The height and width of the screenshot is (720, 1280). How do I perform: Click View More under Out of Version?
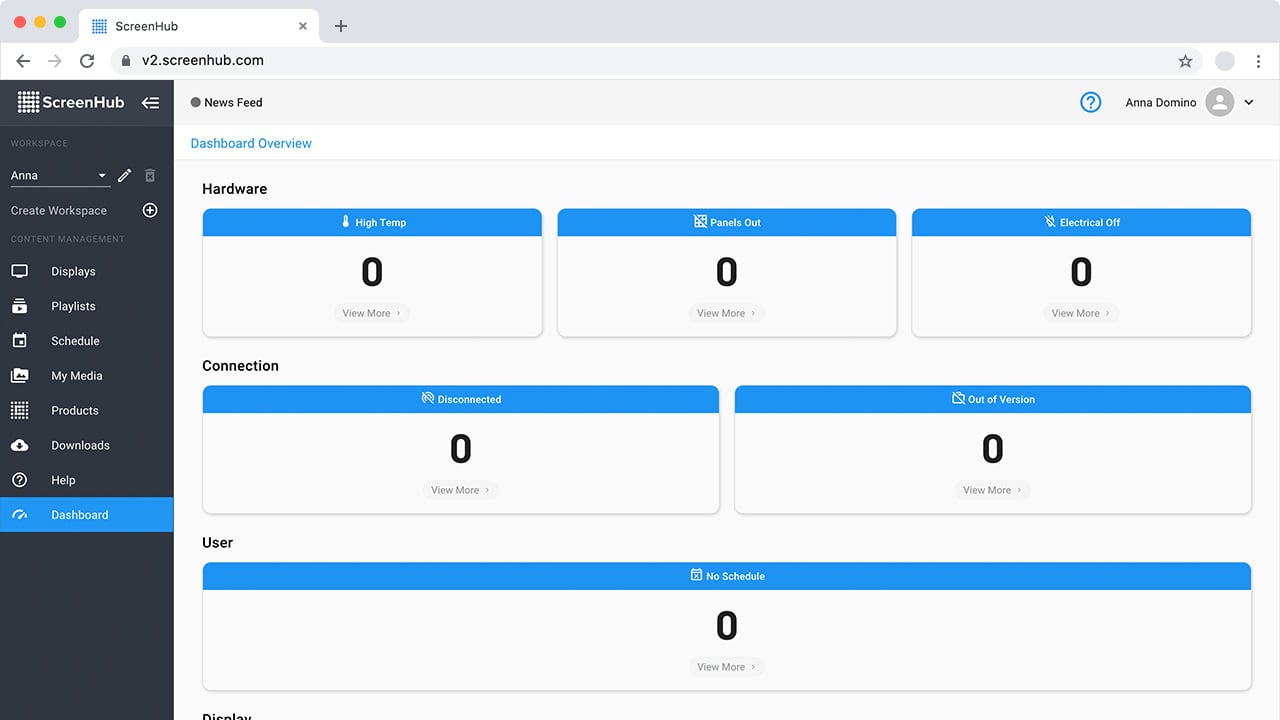pos(992,490)
